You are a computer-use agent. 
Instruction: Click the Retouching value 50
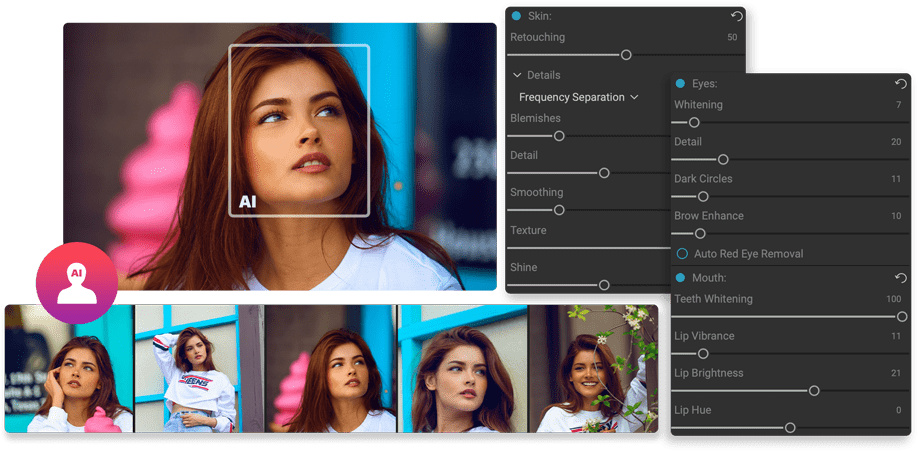[x=732, y=37]
